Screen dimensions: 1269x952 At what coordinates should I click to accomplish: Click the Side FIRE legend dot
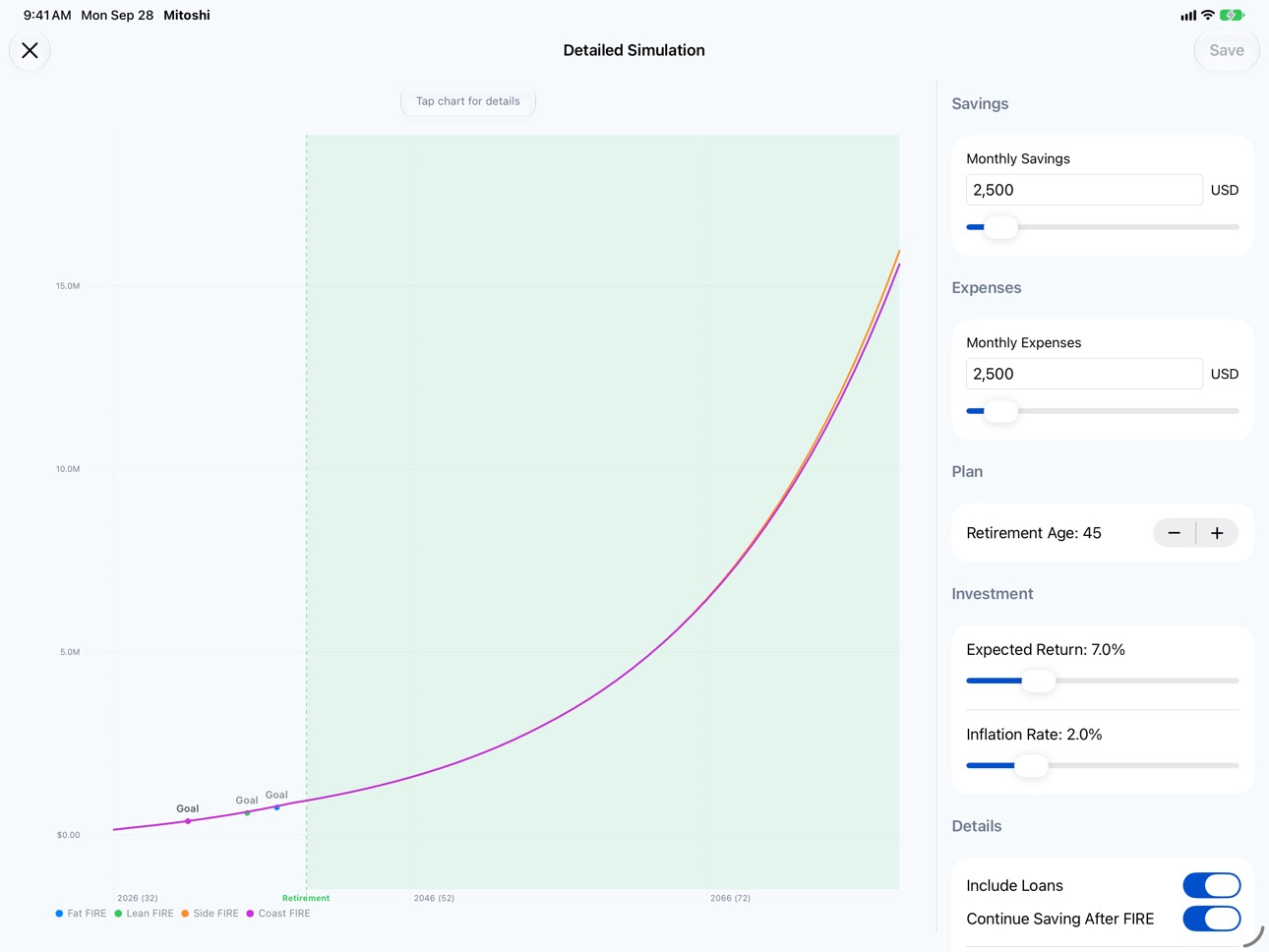pyautogui.click(x=185, y=914)
